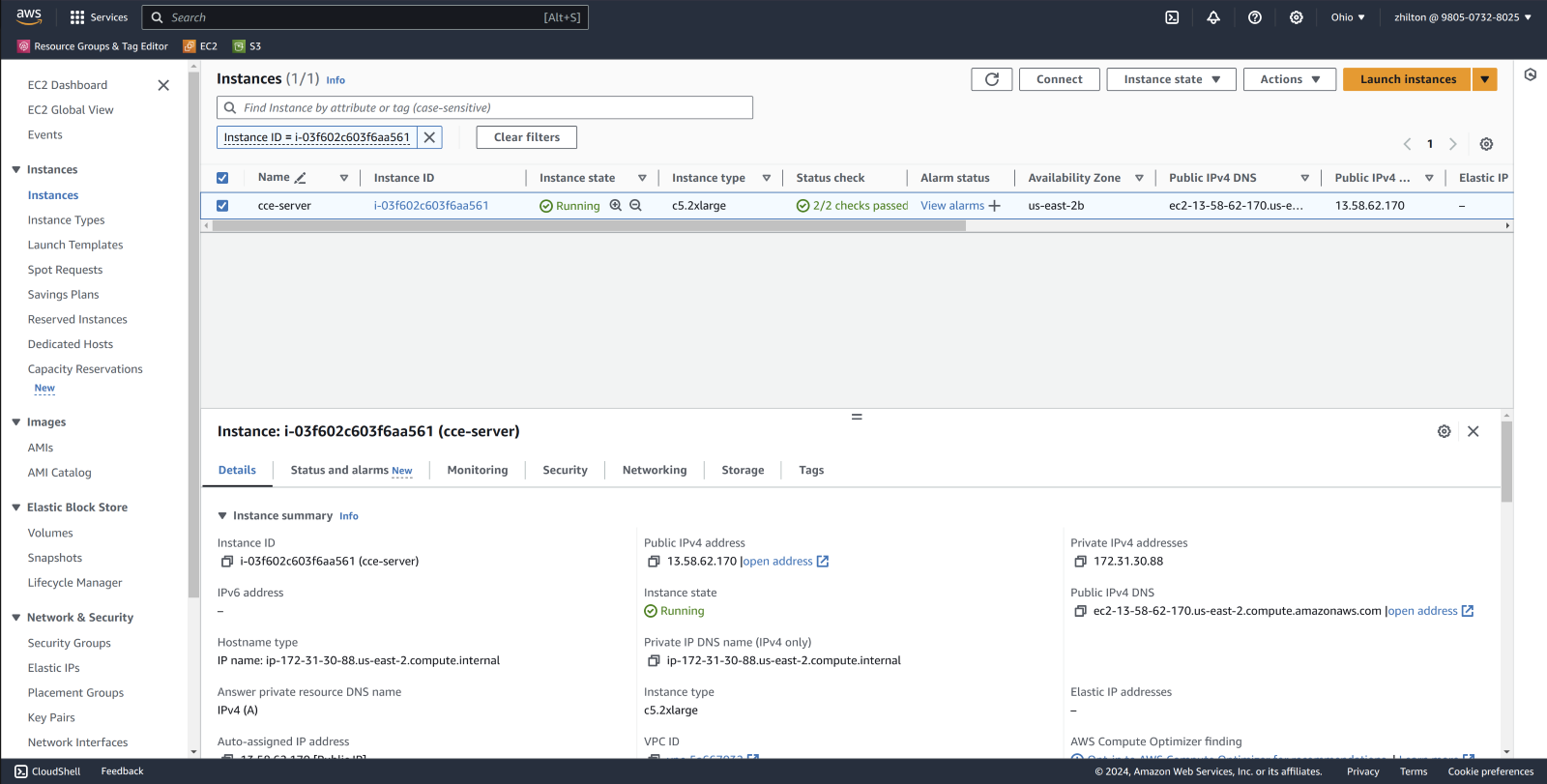The height and width of the screenshot is (784, 1547).
Task: Open CloudShell from the footer
Action: 47,771
